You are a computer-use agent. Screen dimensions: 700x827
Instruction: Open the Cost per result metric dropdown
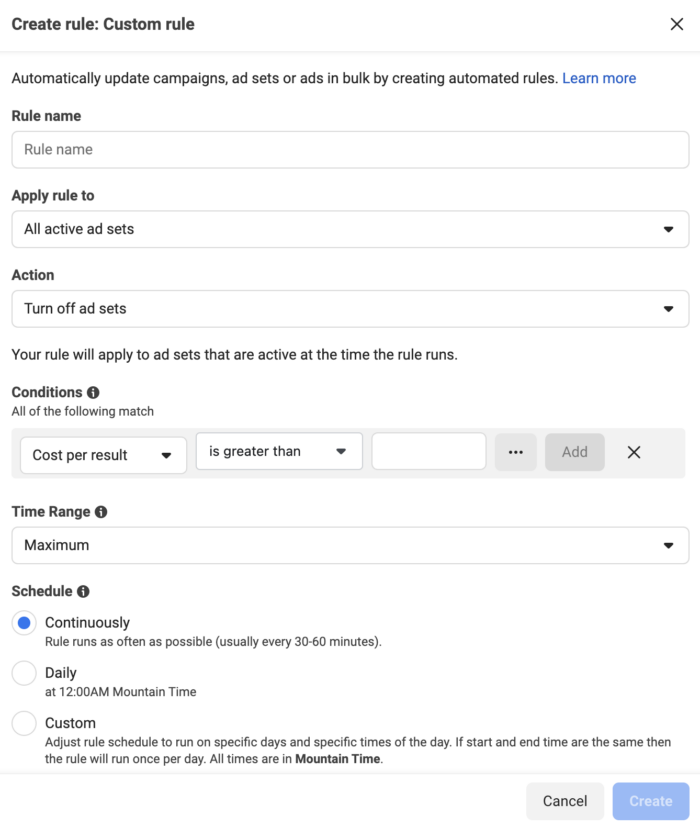pos(105,454)
